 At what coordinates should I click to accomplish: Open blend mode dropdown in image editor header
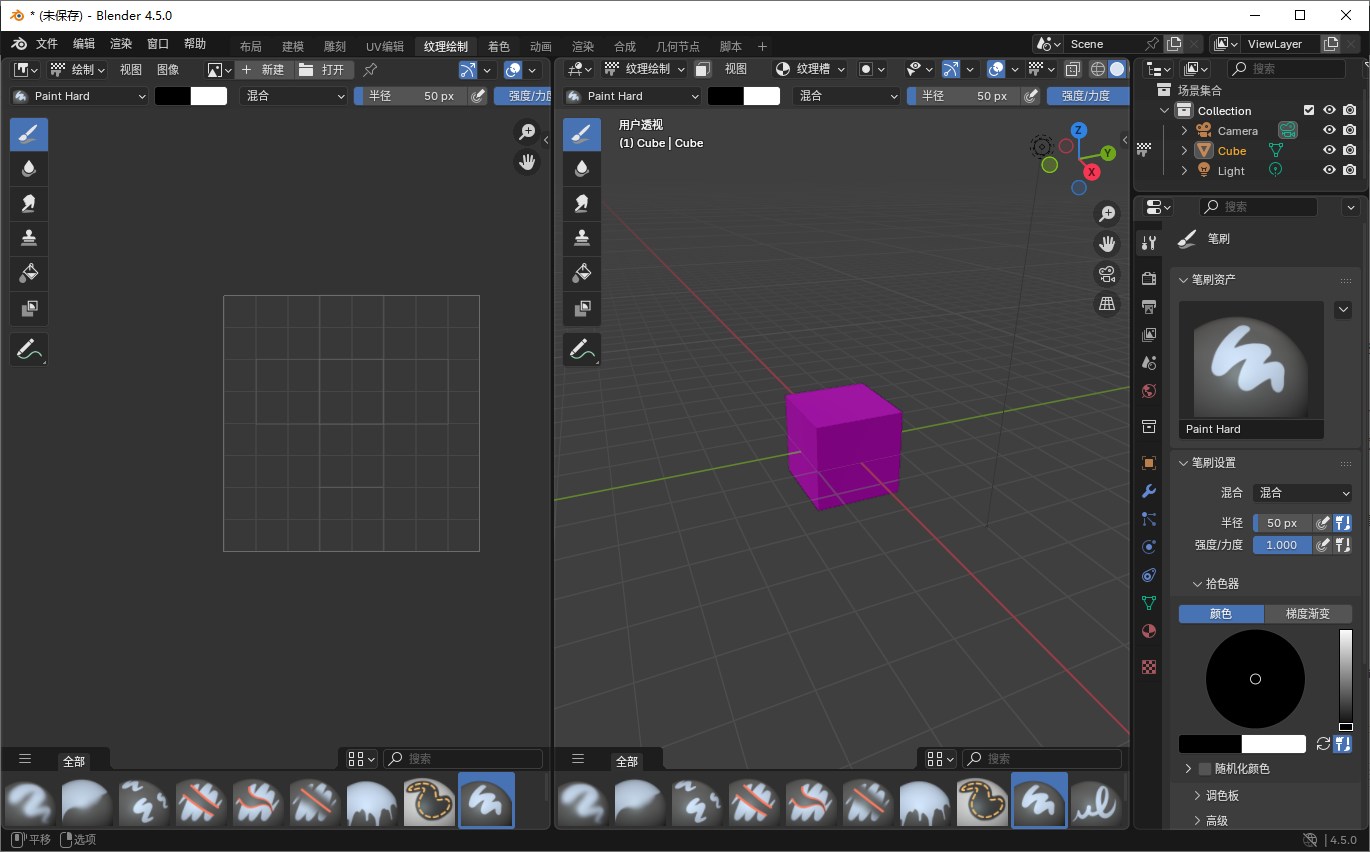click(293, 96)
